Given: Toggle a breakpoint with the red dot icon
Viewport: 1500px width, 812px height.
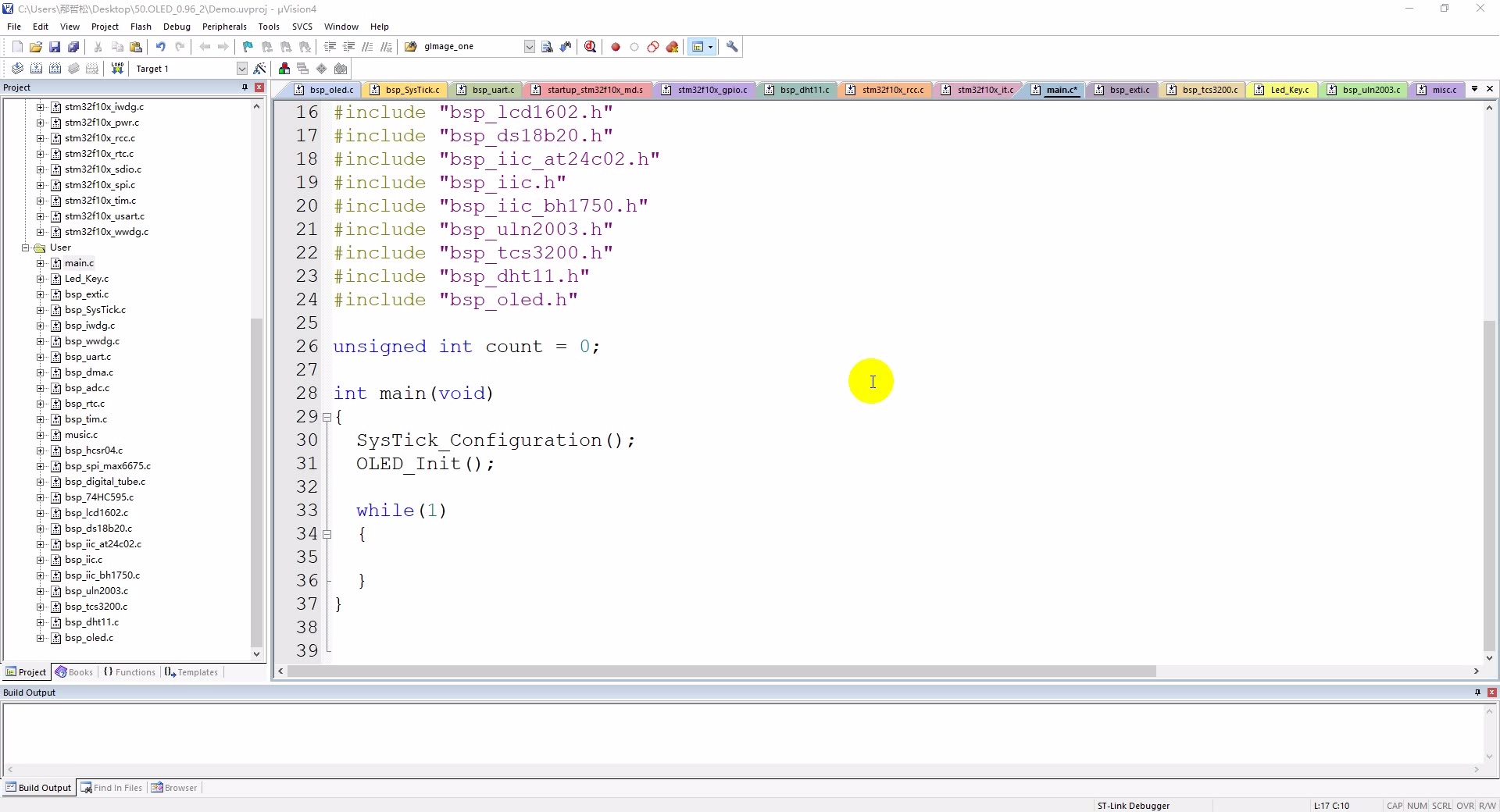Looking at the screenshot, I should coord(615,46).
